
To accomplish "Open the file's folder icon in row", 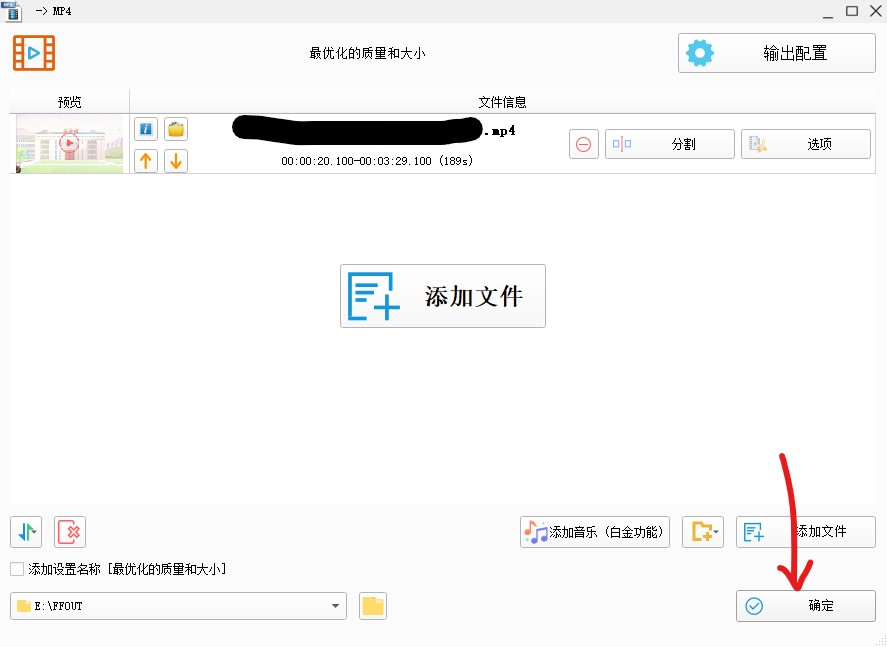I will (x=176, y=129).
